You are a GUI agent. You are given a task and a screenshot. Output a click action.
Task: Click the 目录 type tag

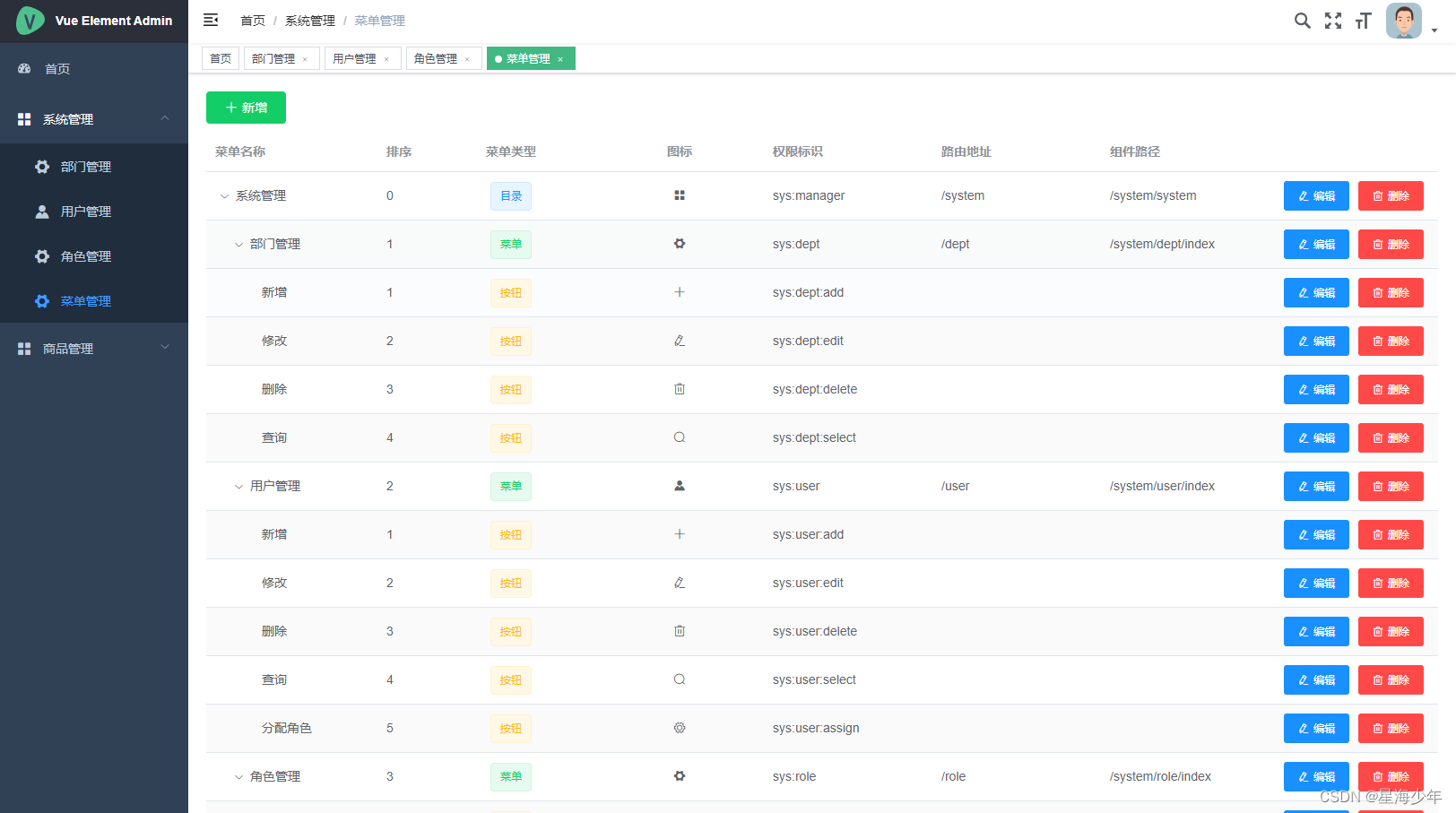click(x=511, y=195)
